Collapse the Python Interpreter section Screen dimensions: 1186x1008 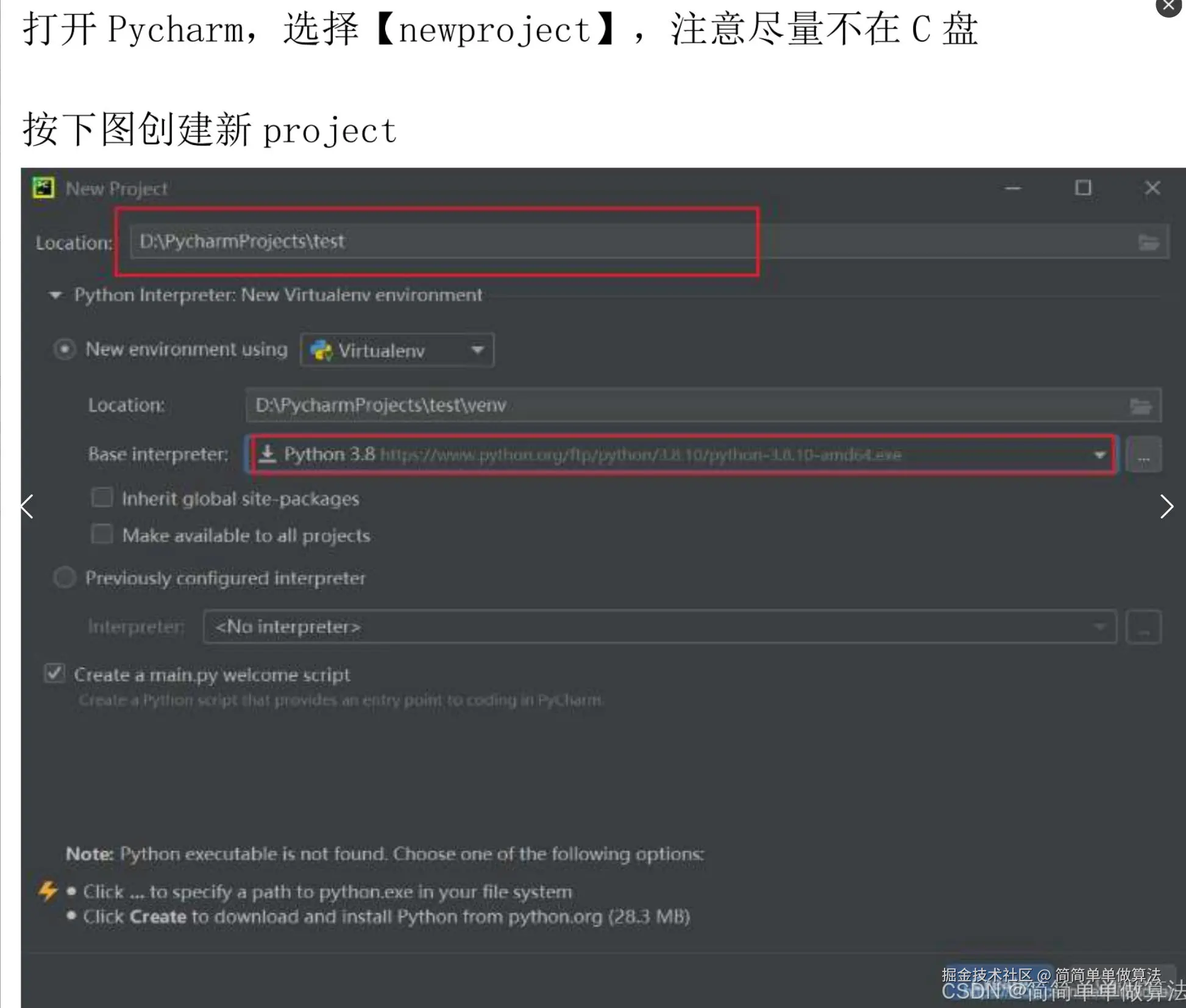pyautogui.click(x=55, y=296)
